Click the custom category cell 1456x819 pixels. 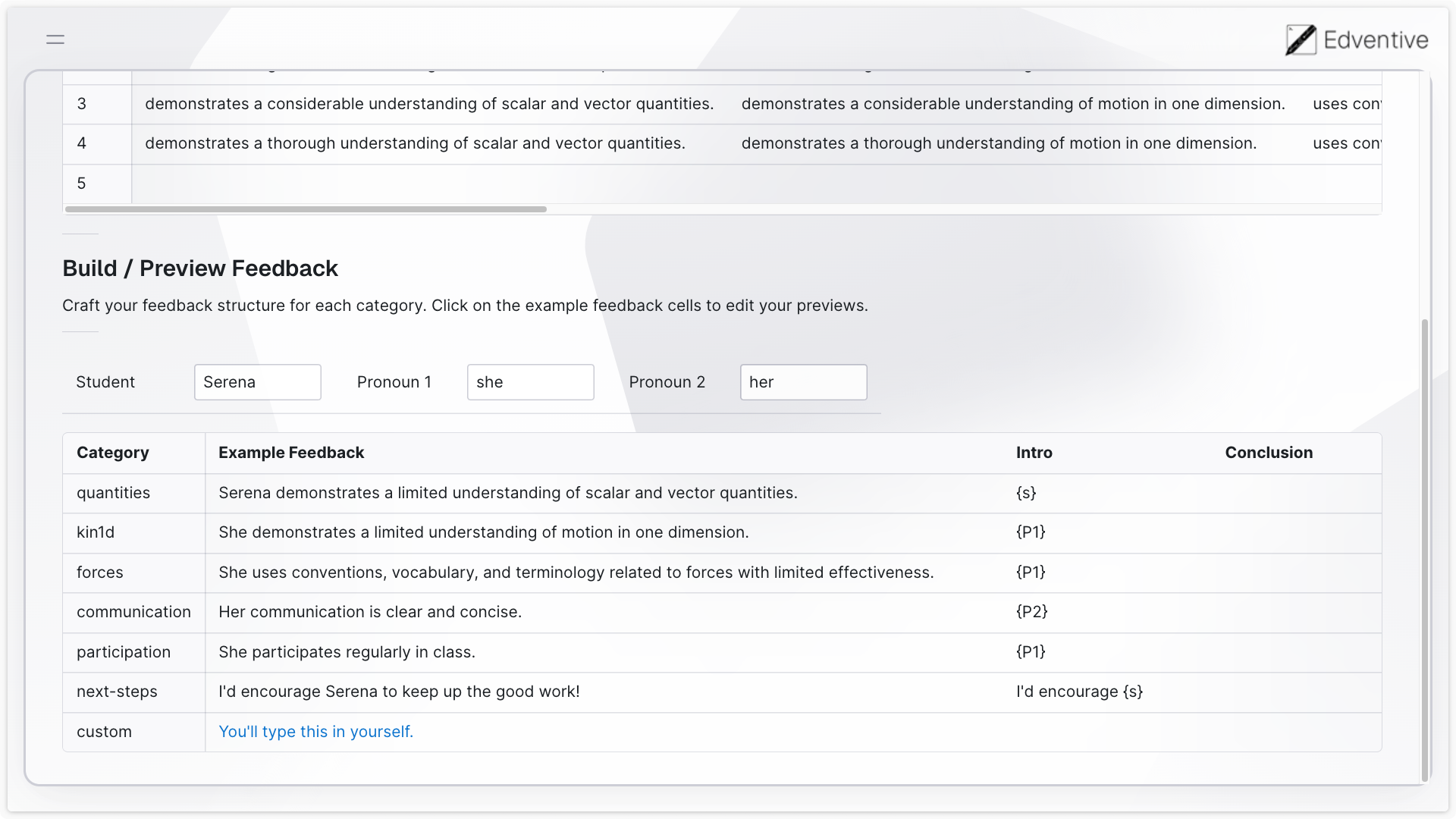tap(134, 732)
